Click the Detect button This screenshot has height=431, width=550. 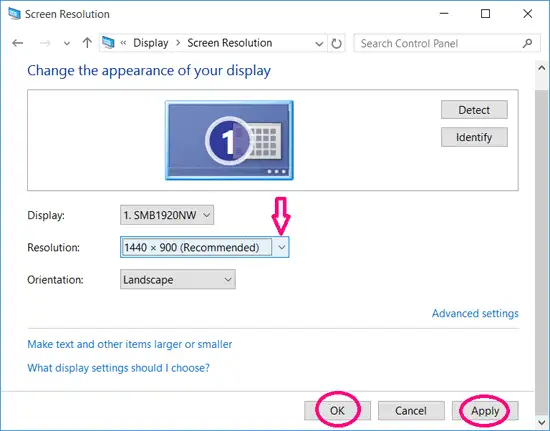click(474, 110)
